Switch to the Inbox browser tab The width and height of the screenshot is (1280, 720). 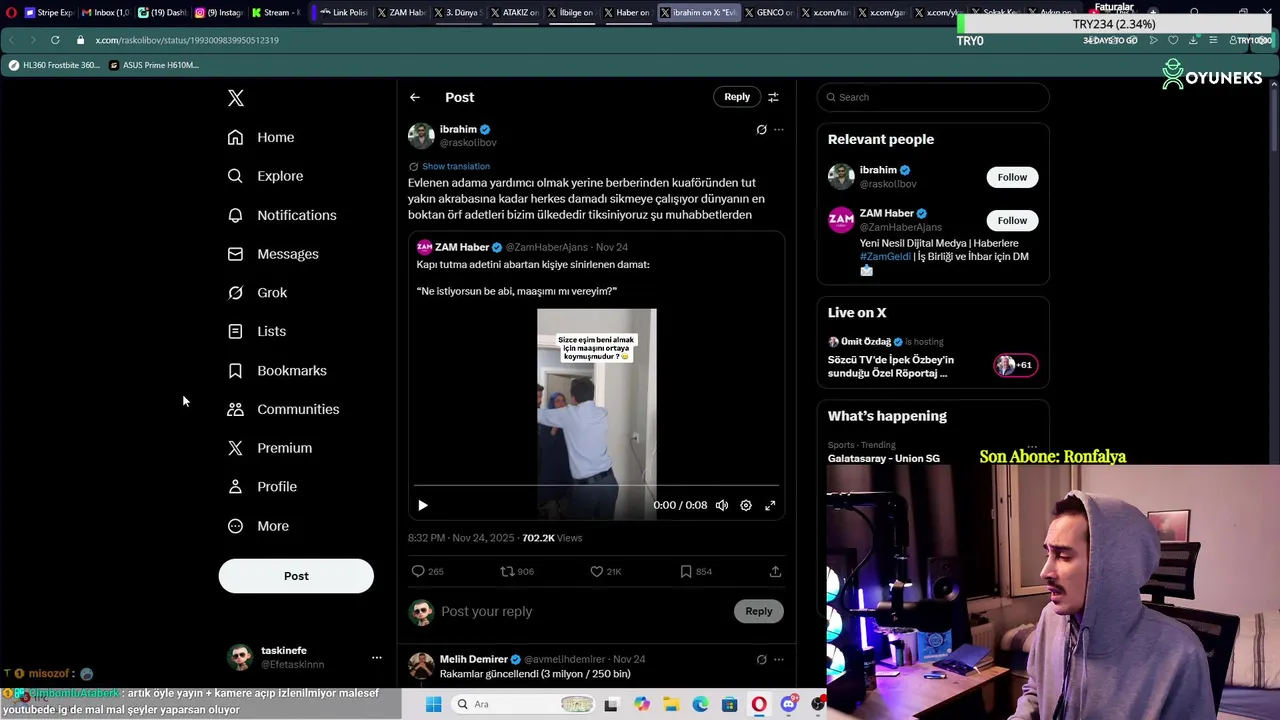tap(105, 13)
